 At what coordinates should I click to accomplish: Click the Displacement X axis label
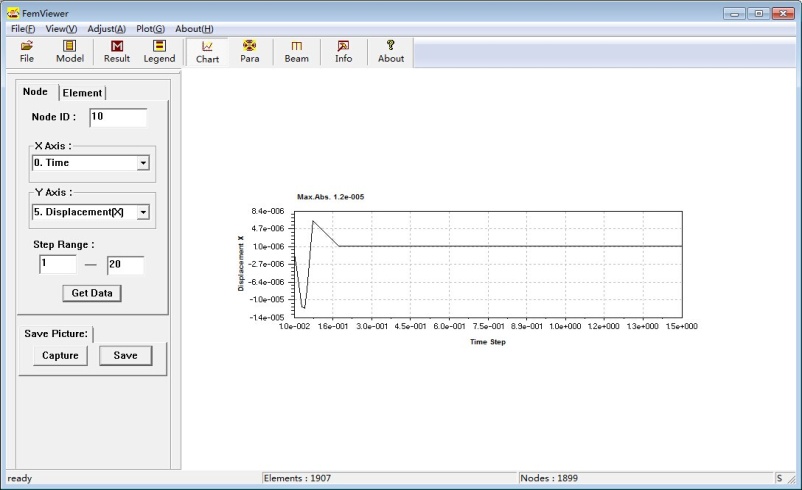(x=241, y=263)
